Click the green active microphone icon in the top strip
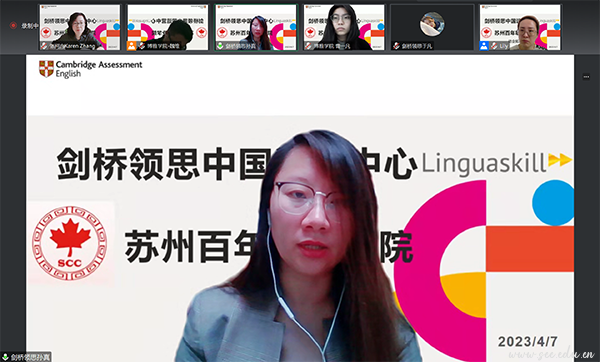Image resolution: width=600 pixels, height=362 pixels. [x=220, y=46]
